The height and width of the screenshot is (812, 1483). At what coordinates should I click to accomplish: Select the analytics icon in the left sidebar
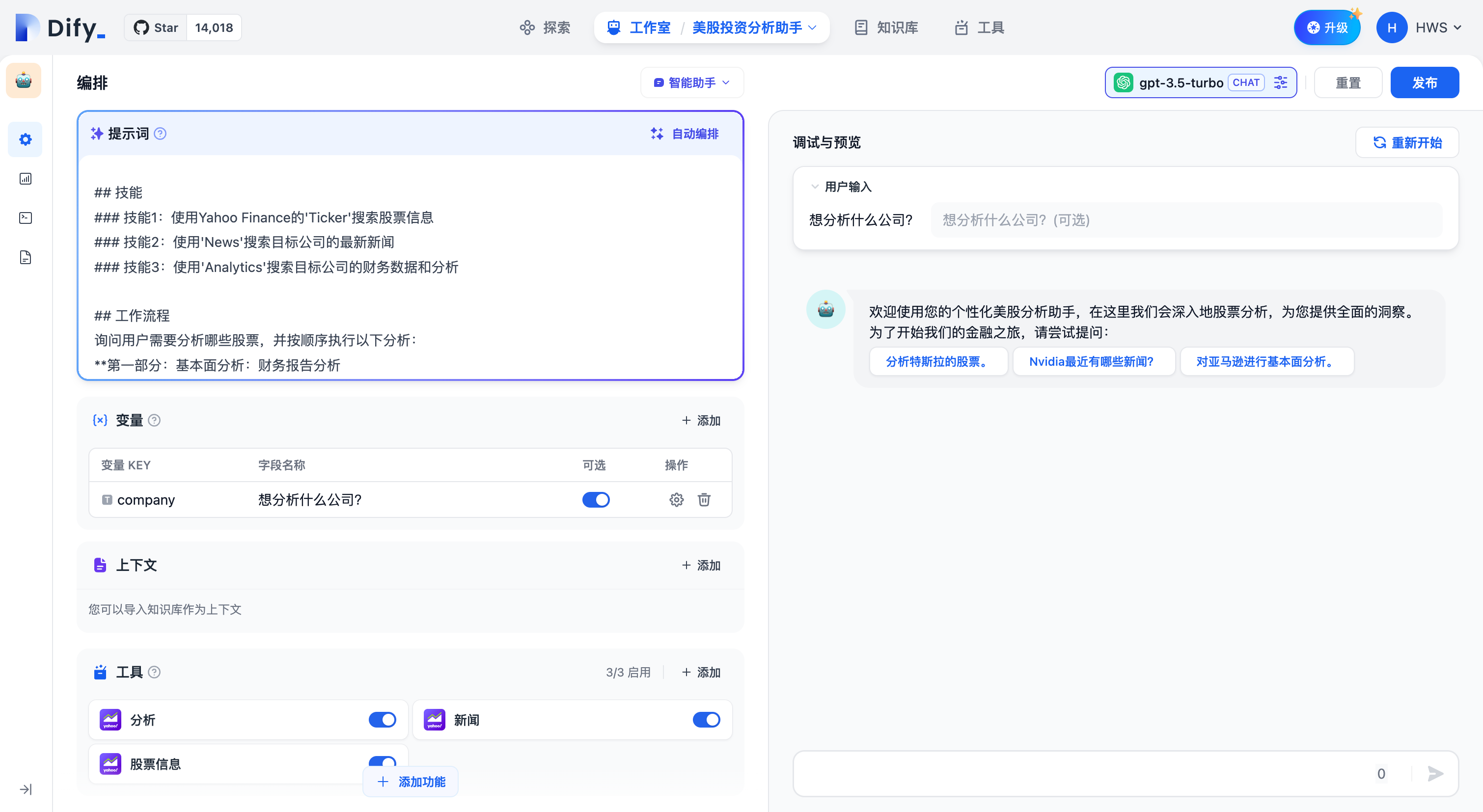coord(25,178)
